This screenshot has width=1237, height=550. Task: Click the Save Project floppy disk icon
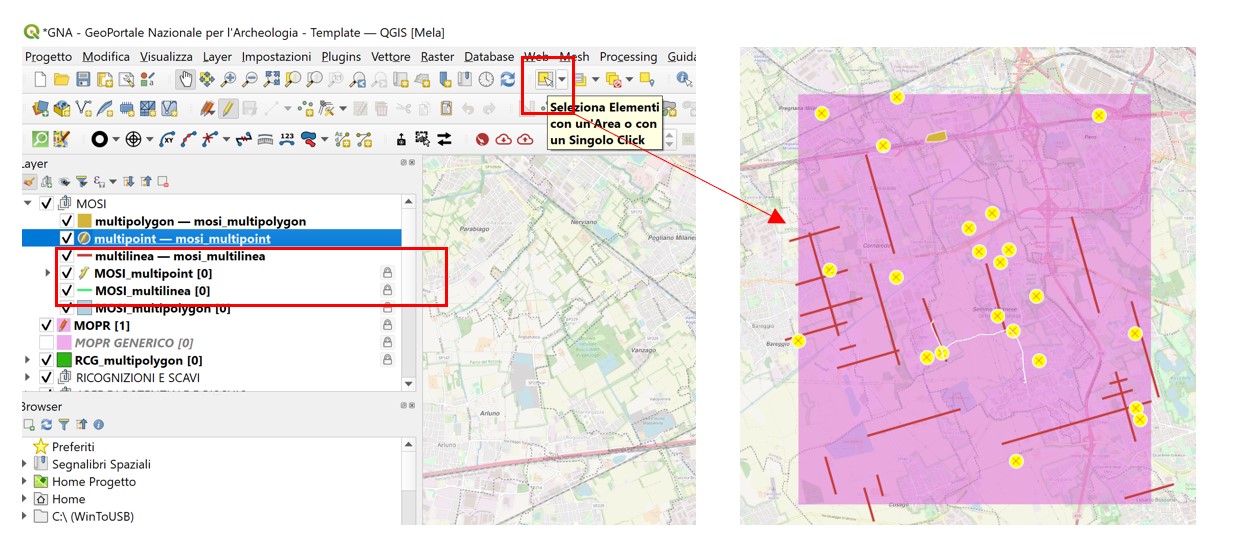83,79
